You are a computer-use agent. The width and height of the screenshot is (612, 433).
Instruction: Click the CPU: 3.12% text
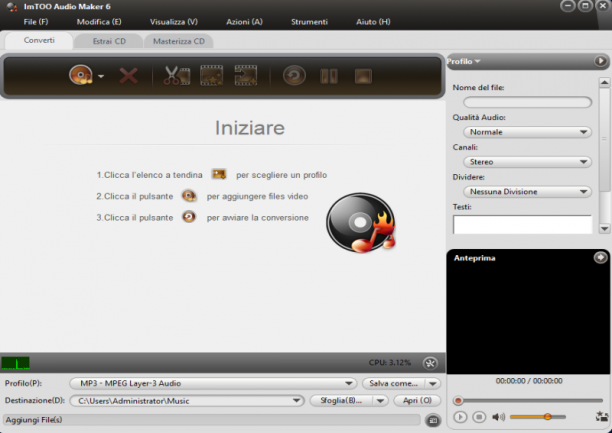click(390, 363)
